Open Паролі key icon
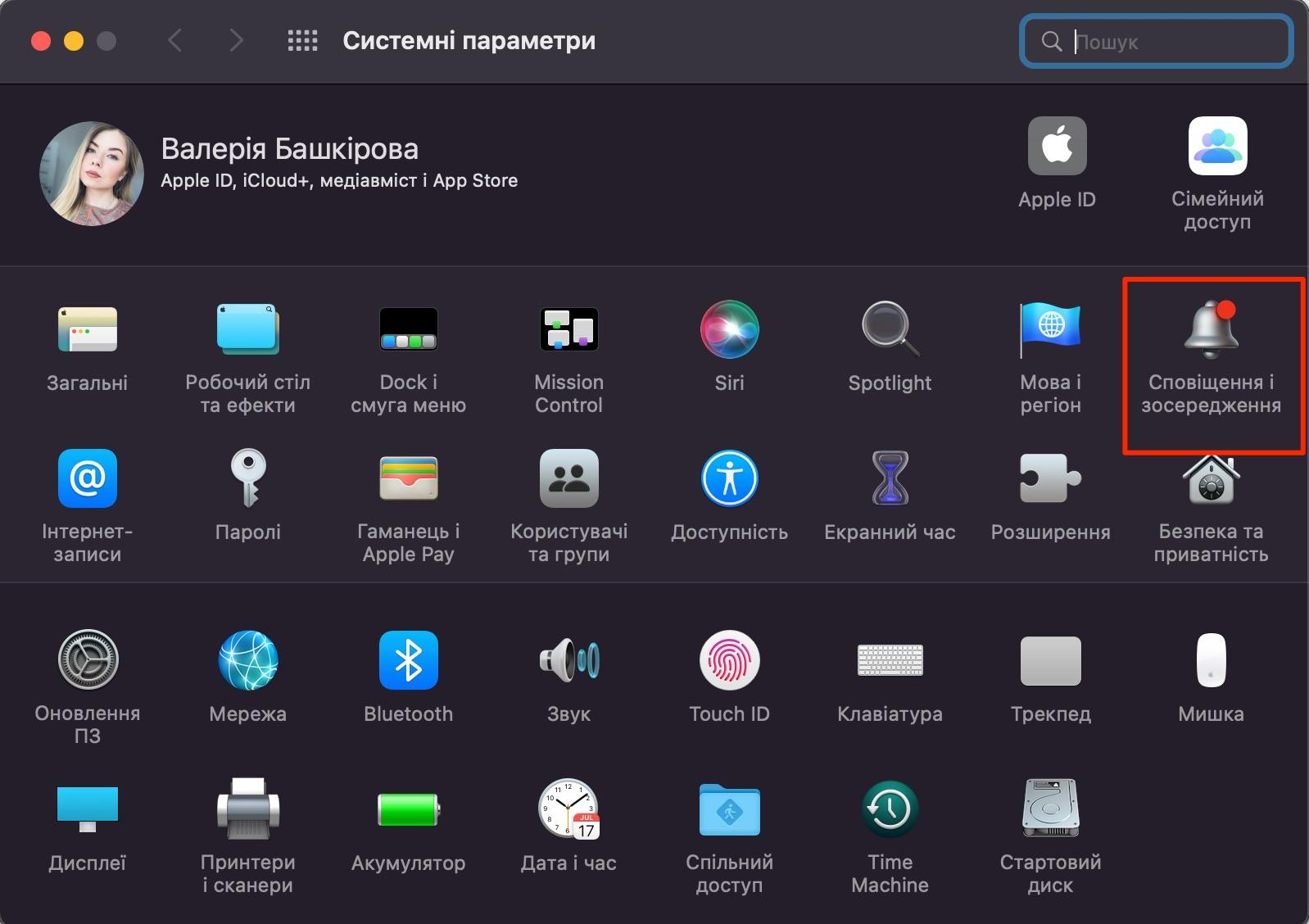Viewport: 1309px width, 924px height. coord(247,478)
